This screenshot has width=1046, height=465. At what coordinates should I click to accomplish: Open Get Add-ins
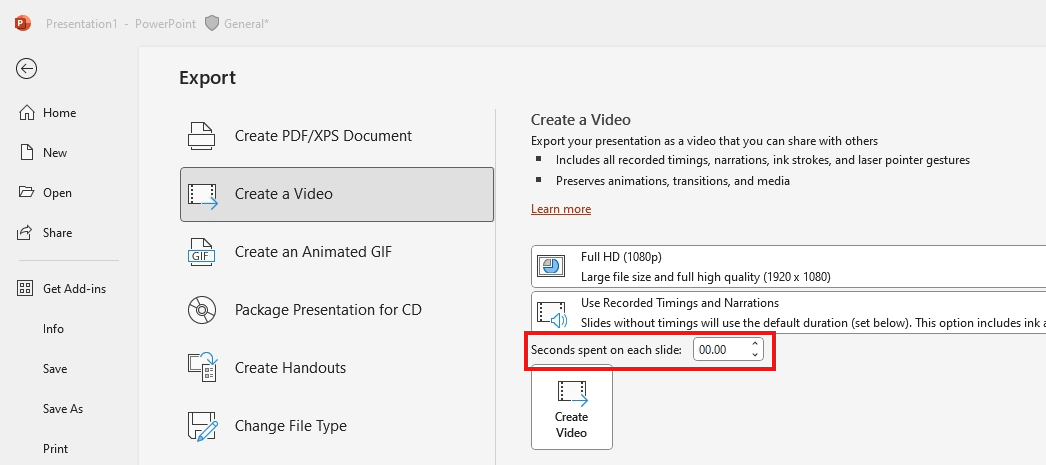pos(72,289)
